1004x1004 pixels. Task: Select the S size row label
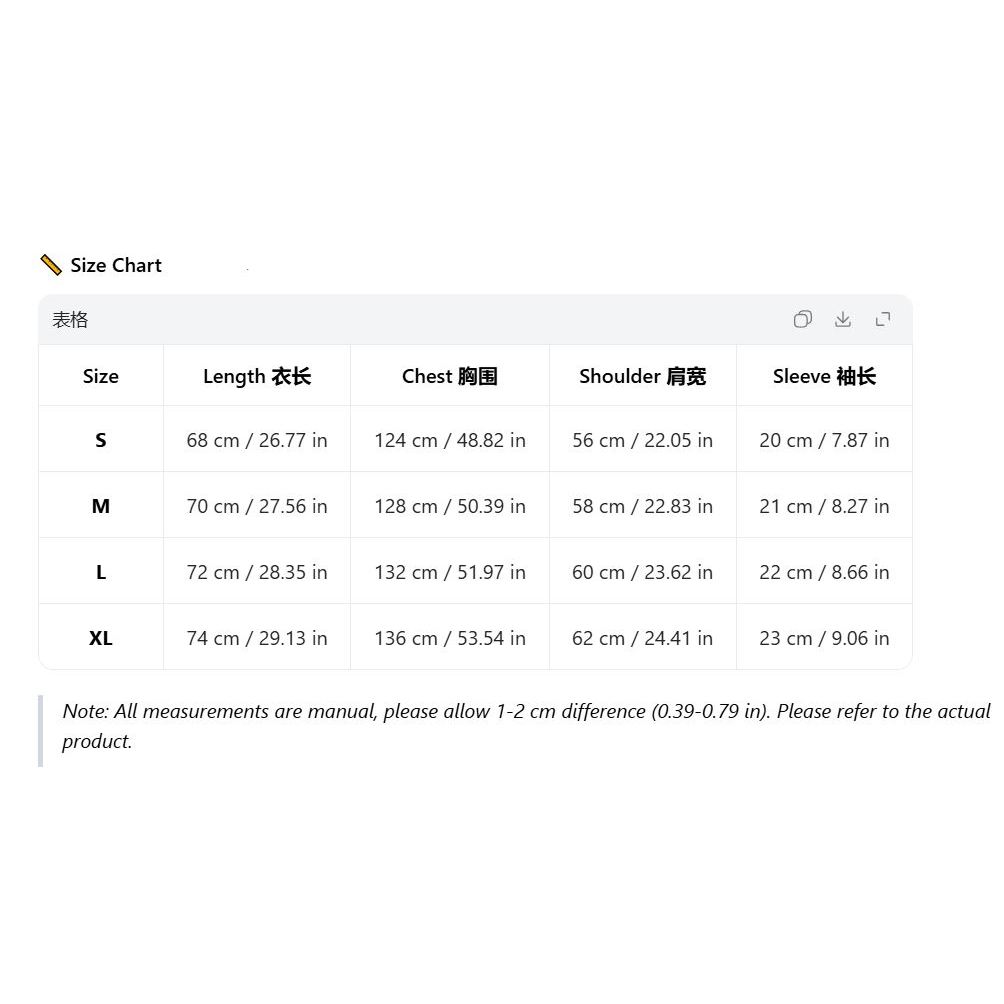point(101,440)
